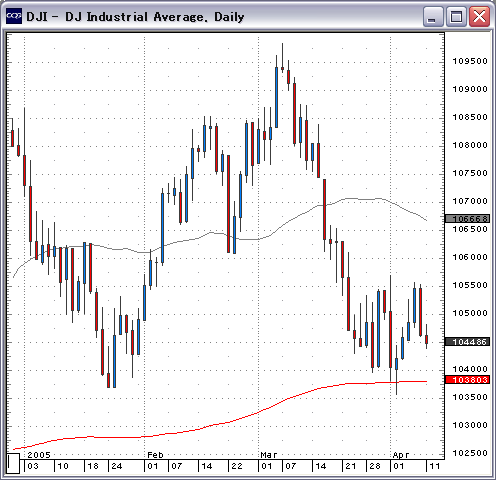Click the Apr month label on time axis
This screenshot has height=480, width=496.
[x=401, y=455]
